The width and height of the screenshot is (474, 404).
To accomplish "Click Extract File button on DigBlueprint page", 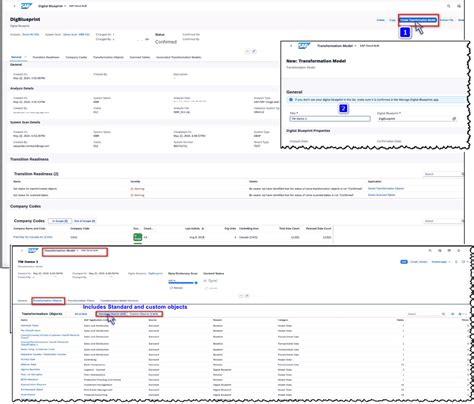I will (446, 20).
